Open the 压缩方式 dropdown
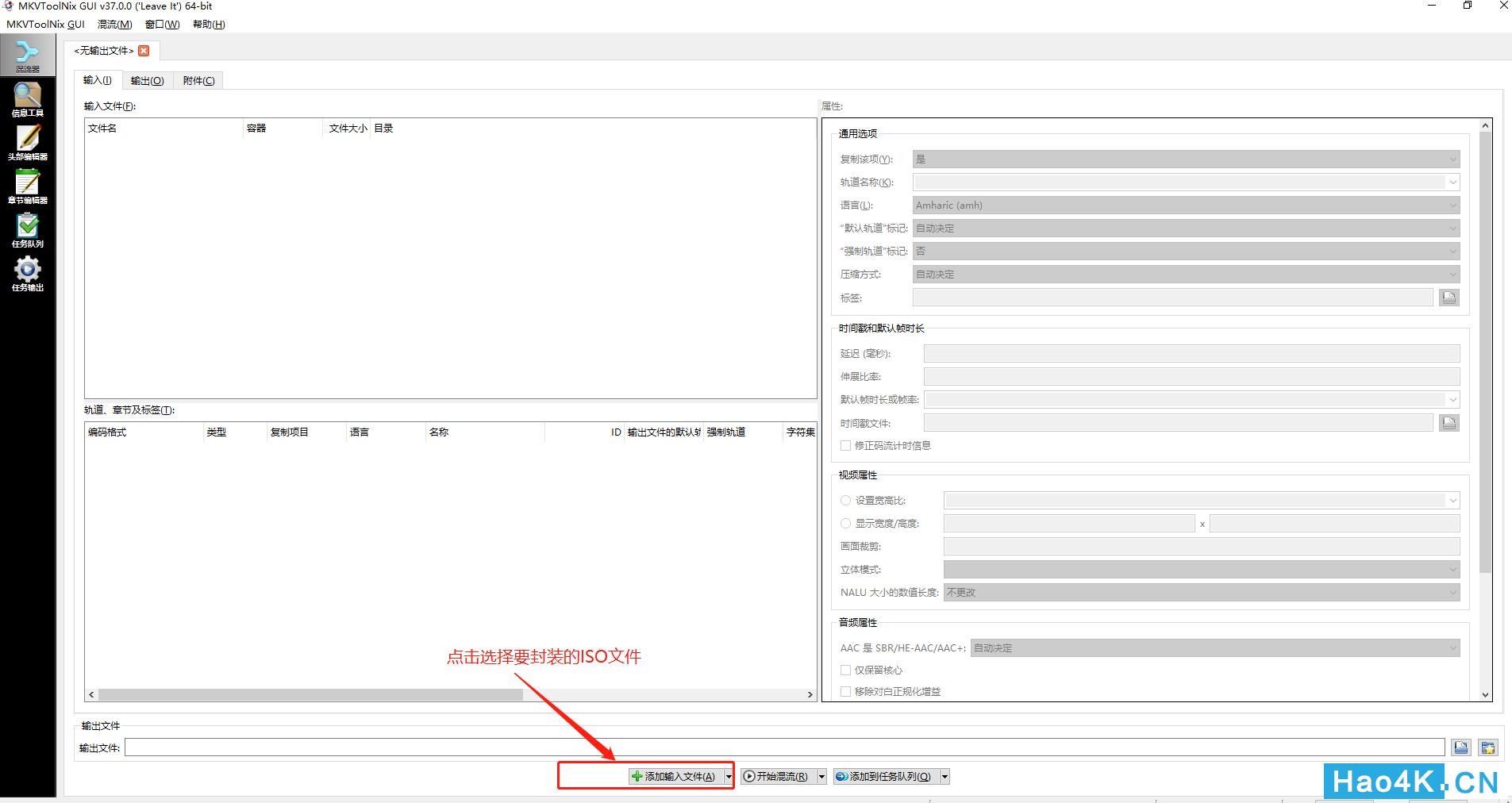 pos(1186,275)
